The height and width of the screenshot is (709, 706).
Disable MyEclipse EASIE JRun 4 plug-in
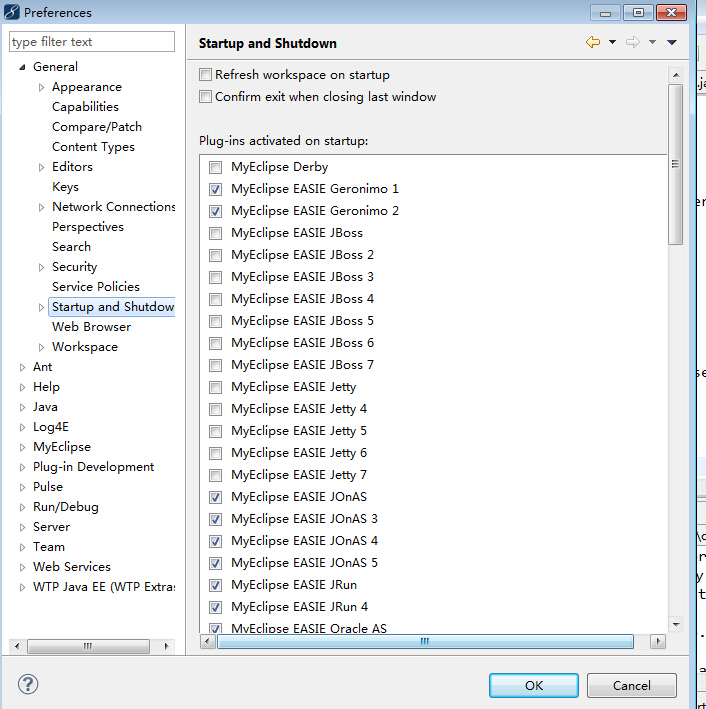[216, 607]
